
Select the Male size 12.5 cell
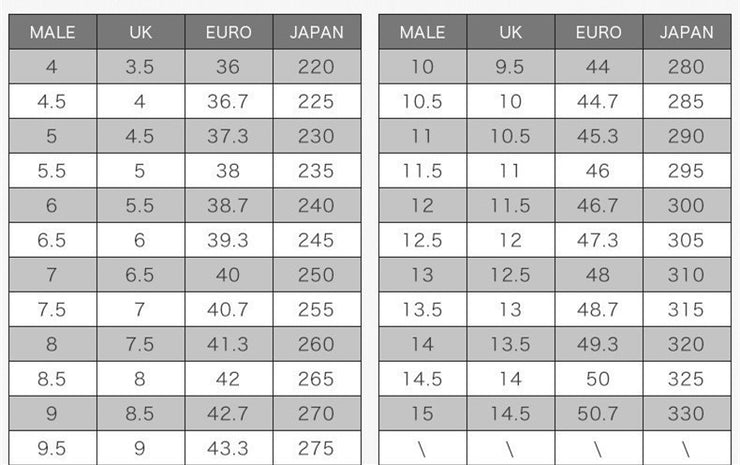click(x=422, y=241)
